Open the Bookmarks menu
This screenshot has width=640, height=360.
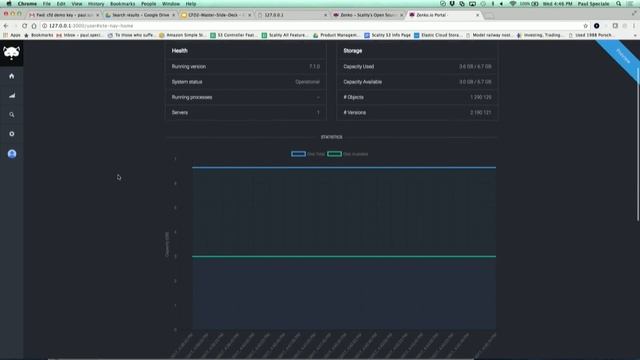pos(122,4)
